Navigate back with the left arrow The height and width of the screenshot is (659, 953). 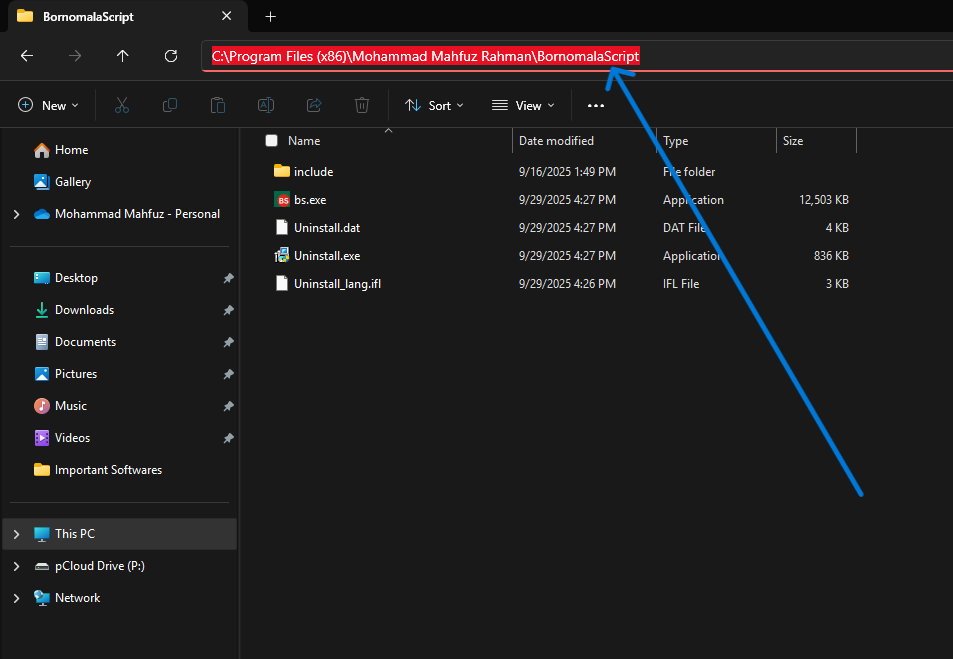27,56
